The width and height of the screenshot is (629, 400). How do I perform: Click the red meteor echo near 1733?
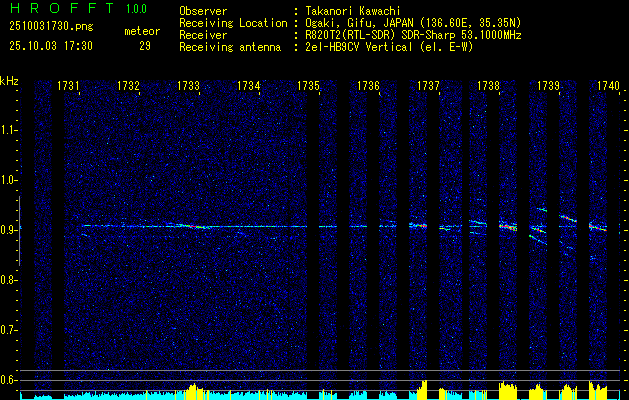[193, 226]
